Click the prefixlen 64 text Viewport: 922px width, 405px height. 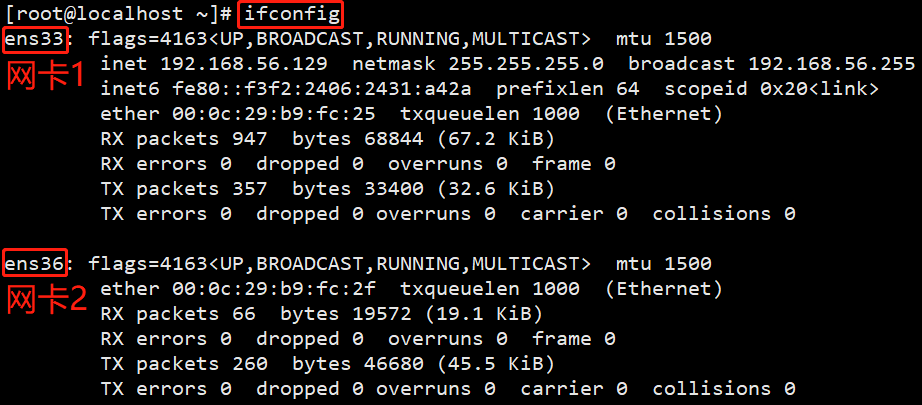point(566,89)
